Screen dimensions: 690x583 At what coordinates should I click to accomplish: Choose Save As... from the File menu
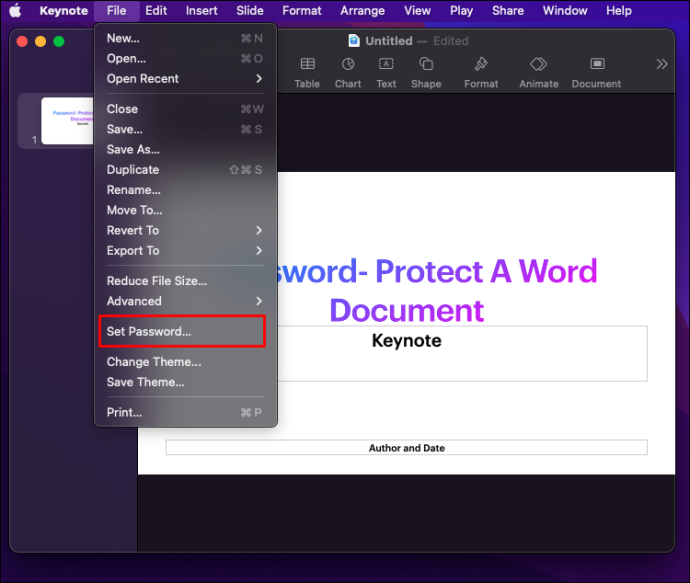(x=185, y=150)
